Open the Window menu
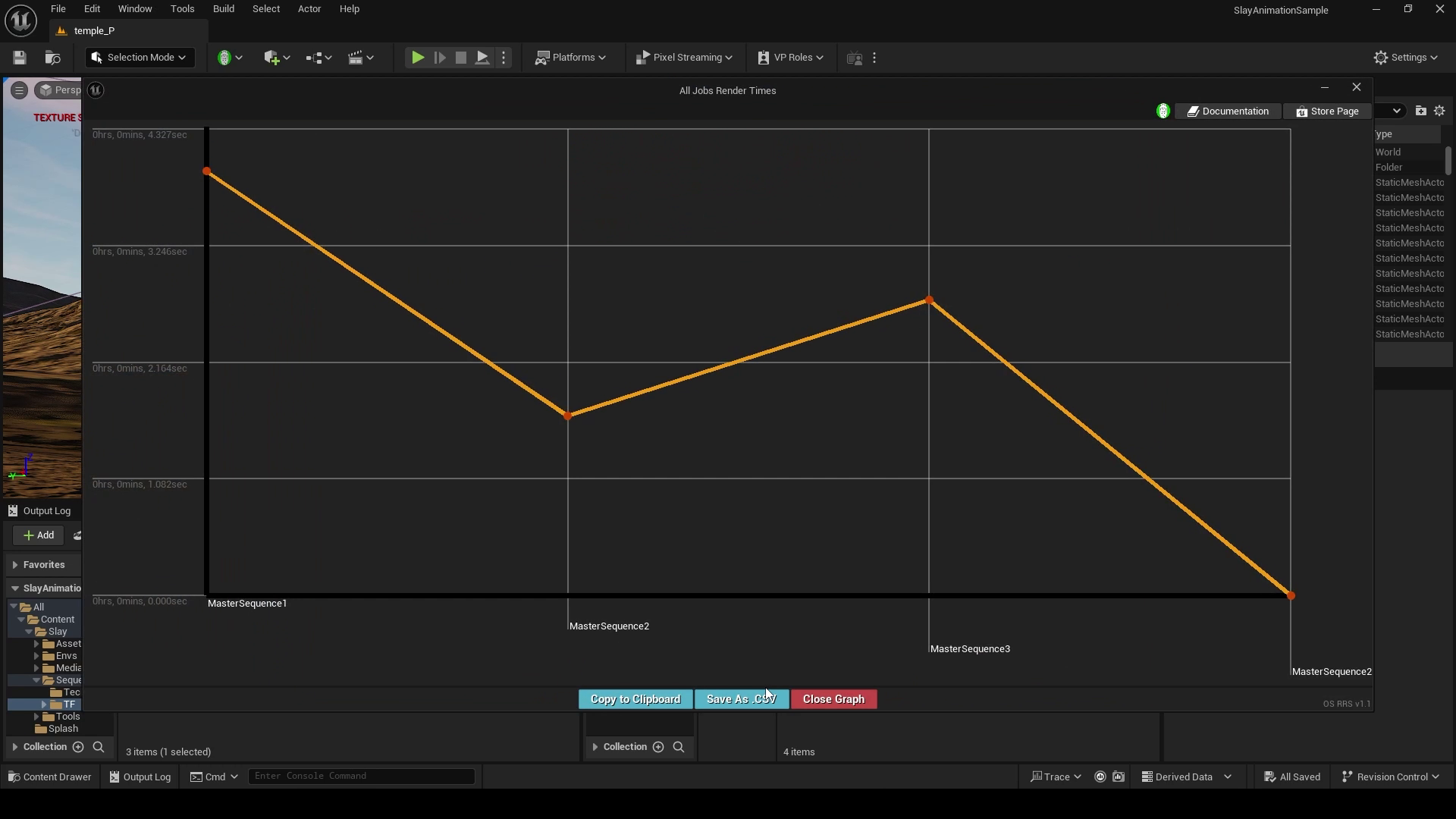 tap(135, 9)
